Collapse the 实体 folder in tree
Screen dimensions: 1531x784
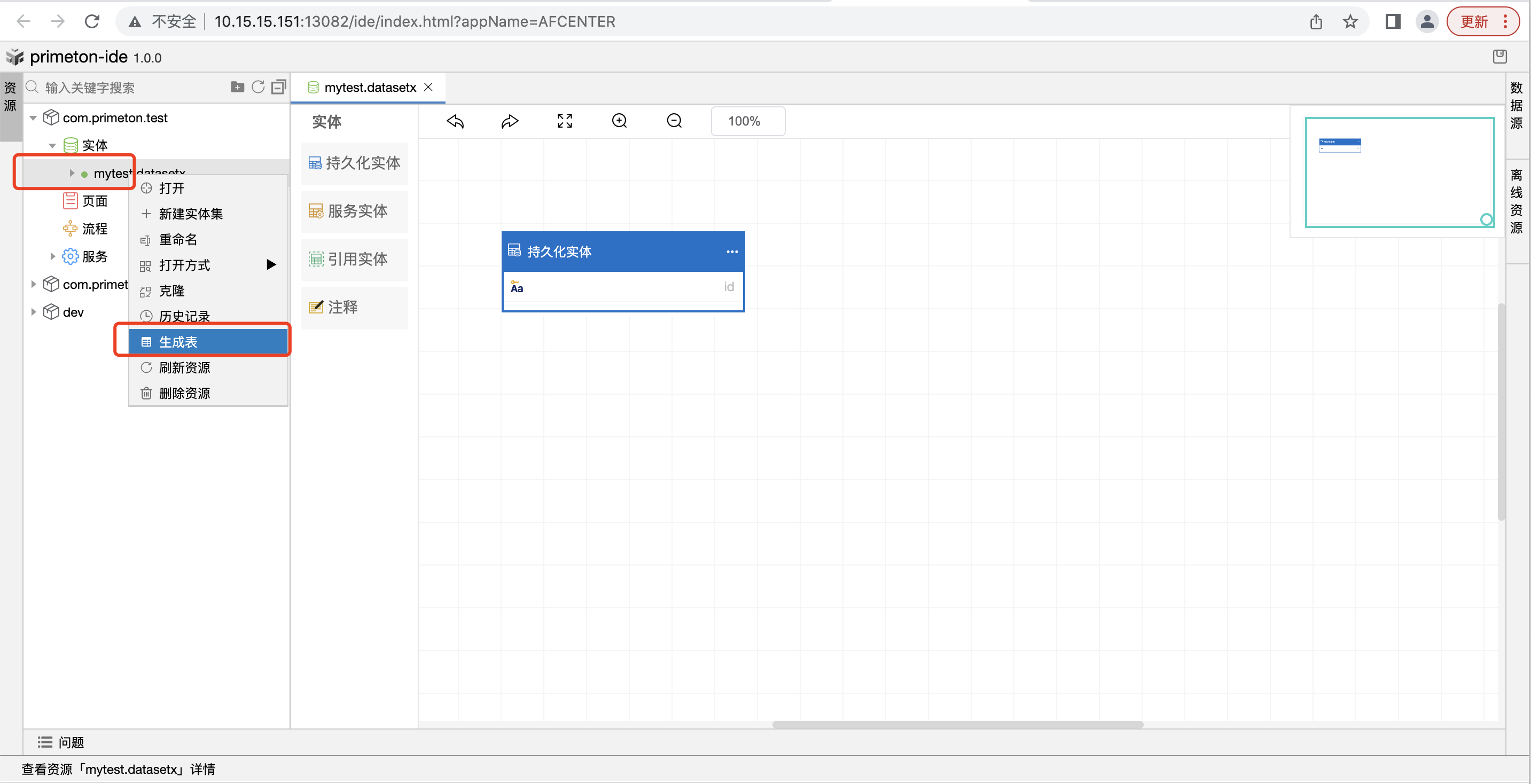coord(52,146)
